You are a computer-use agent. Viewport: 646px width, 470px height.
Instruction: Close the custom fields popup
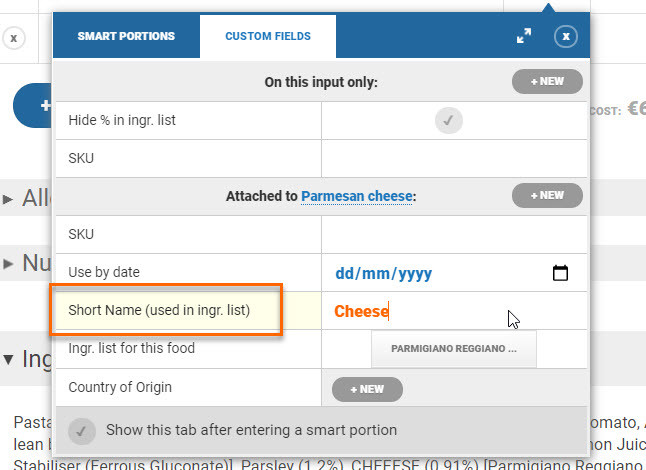(566, 36)
